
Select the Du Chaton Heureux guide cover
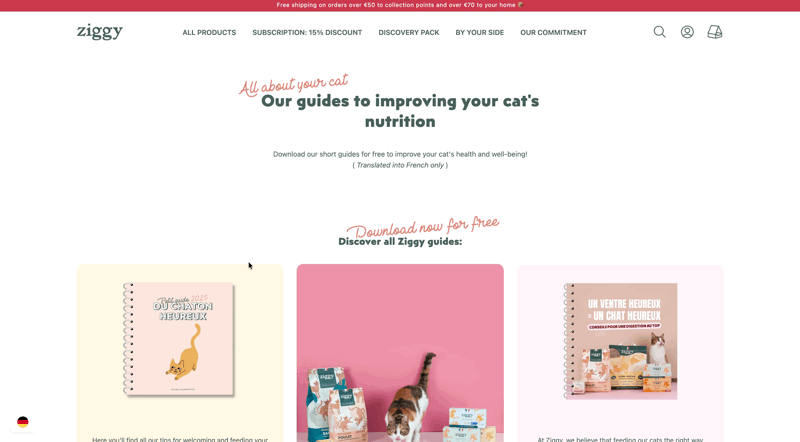(179, 339)
